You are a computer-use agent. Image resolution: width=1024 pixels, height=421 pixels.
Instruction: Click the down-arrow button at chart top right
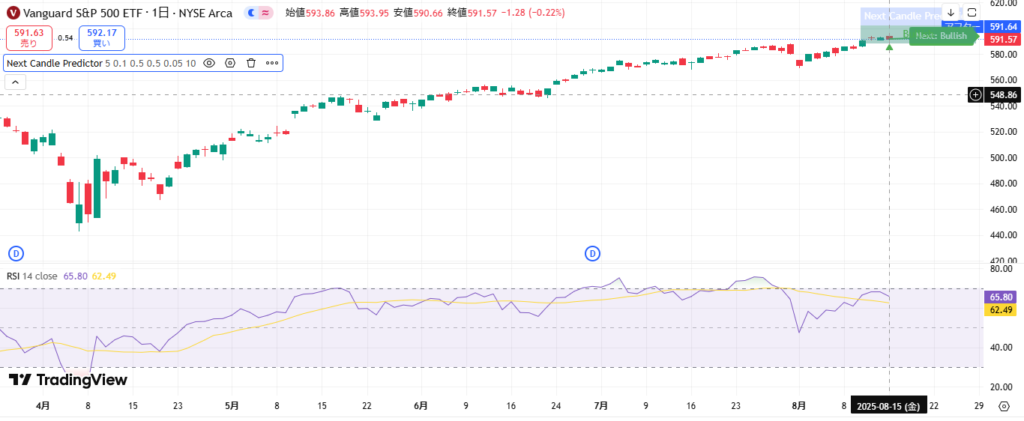[x=951, y=12]
